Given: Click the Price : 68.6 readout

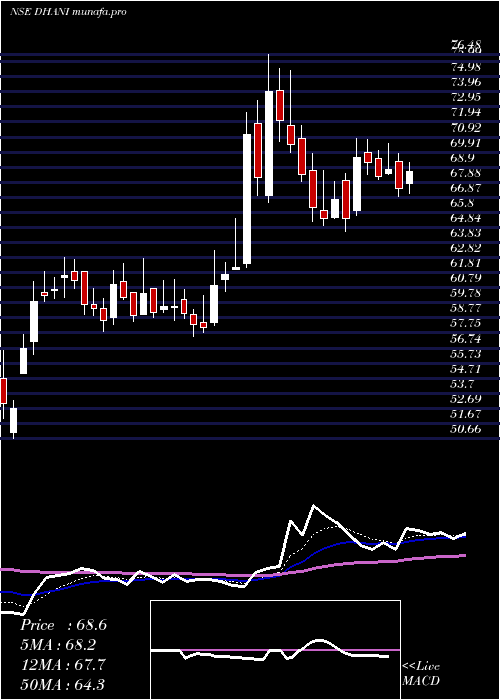Looking at the screenshot, I should tap(63, 625).
